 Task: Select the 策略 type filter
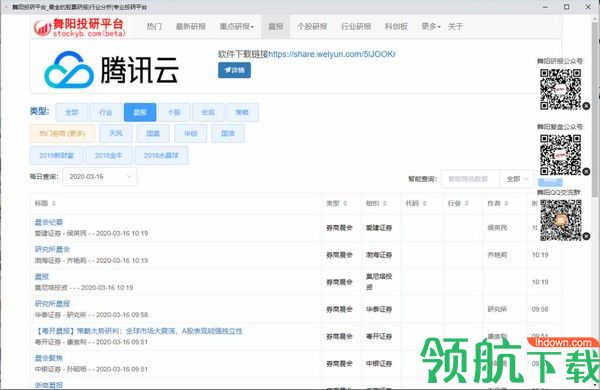click(242, 112)
